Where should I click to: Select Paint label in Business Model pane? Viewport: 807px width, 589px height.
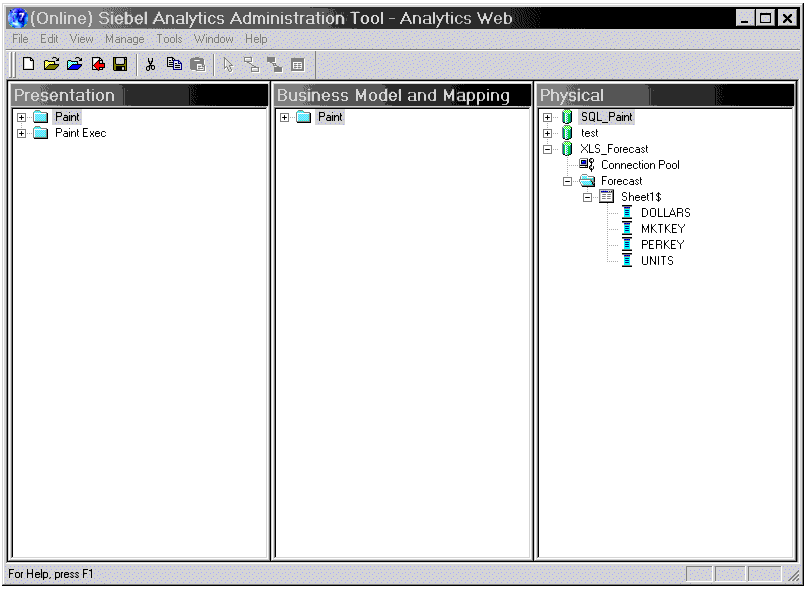[330, 117]
